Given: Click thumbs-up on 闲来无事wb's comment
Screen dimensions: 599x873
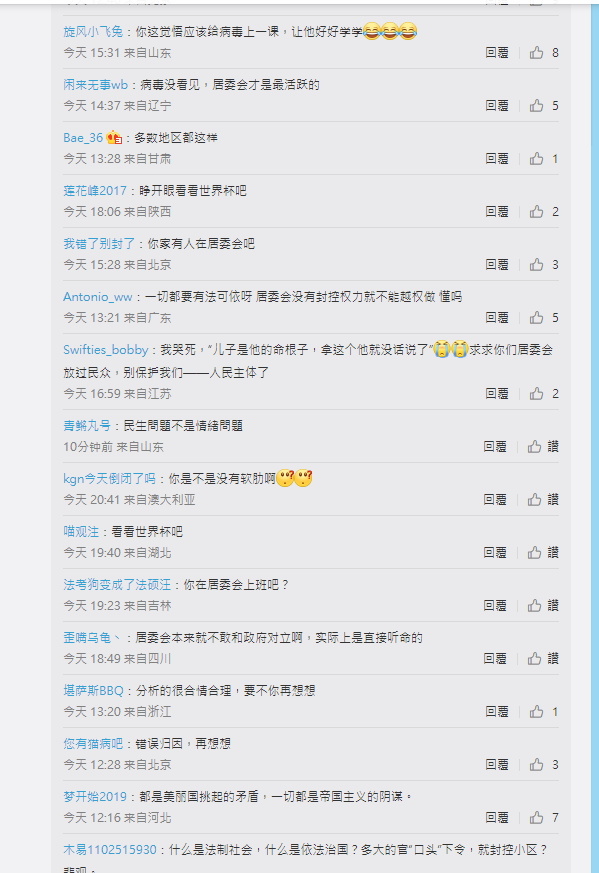Looking at the screenshot, I should point(537,106).
